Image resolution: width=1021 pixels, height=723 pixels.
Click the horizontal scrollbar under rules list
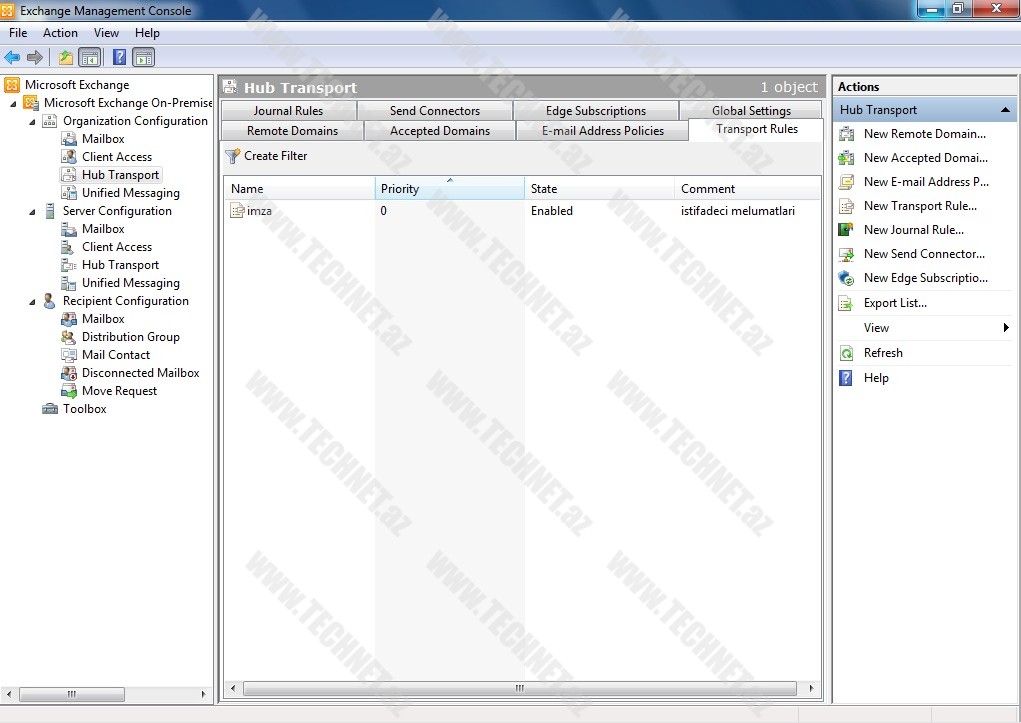tap(519, 688)
